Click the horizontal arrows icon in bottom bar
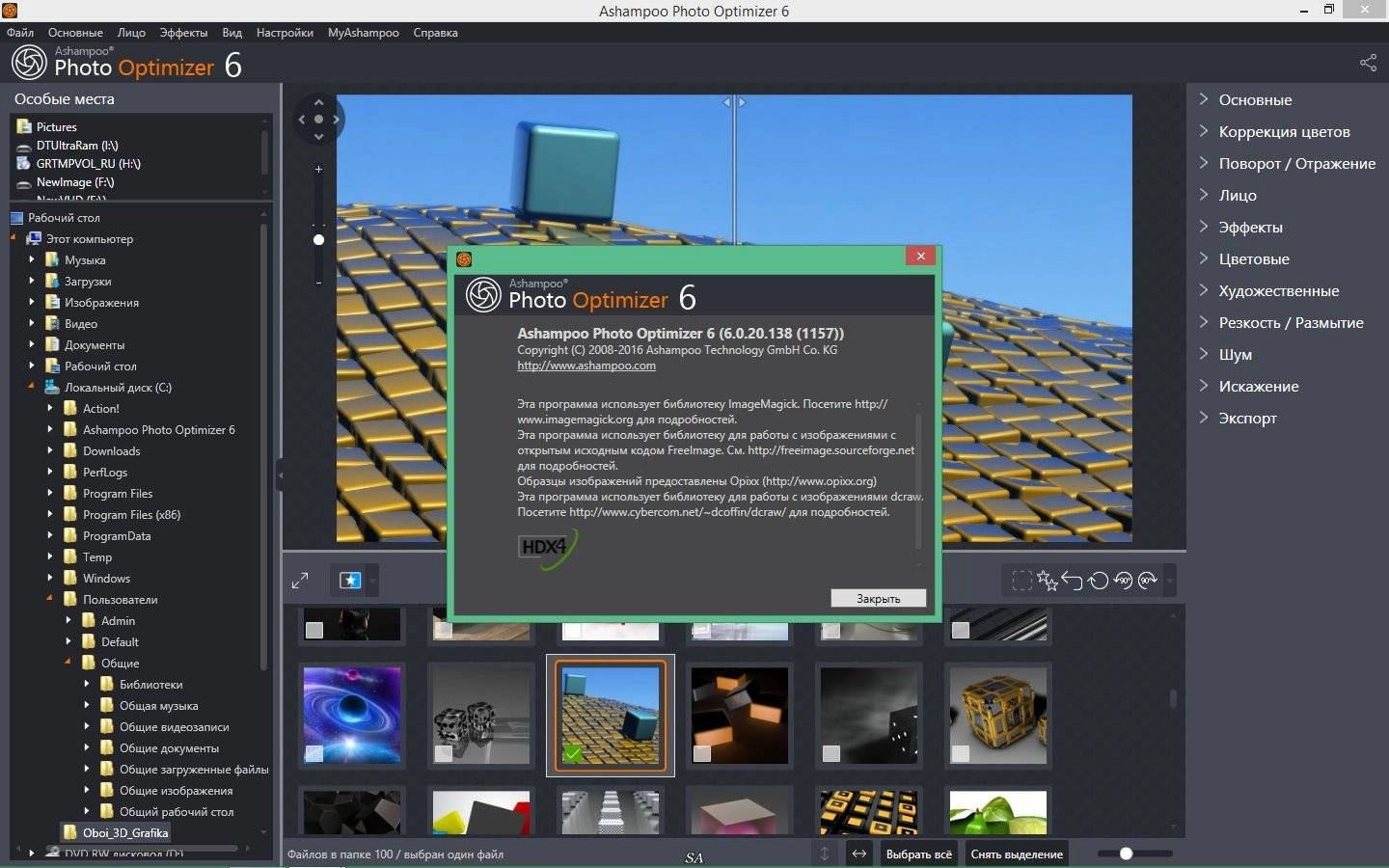The width and height of the screenshot is (1389, 868). click(858, 854)
